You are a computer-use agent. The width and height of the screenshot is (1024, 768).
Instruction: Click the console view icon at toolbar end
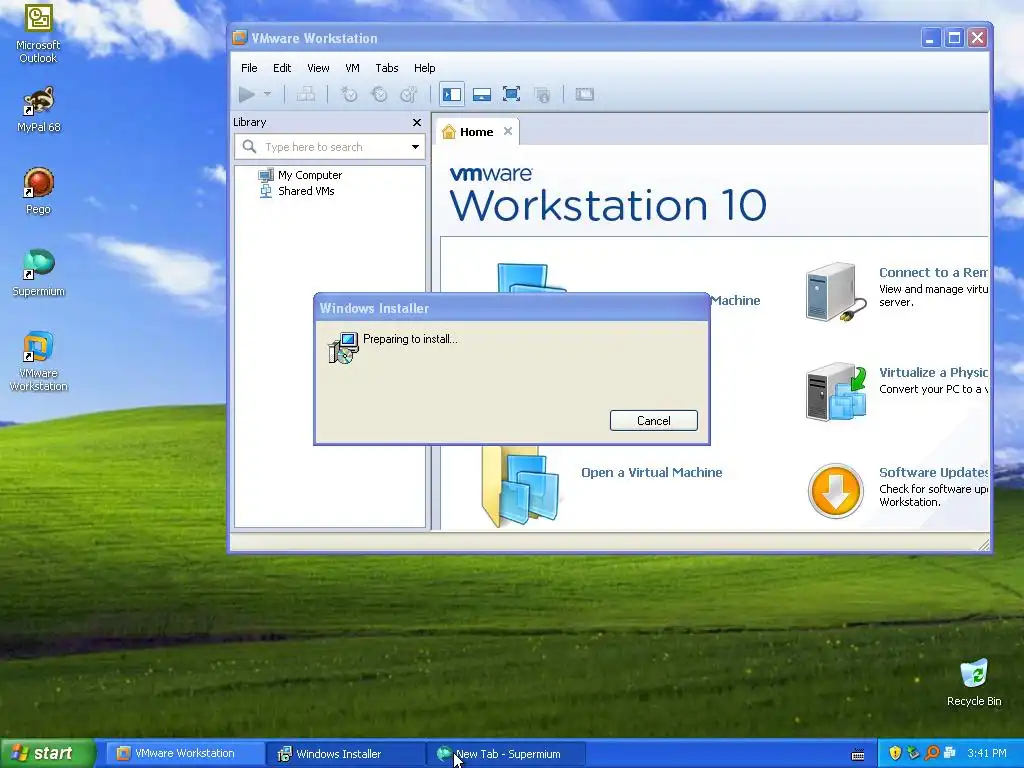(584, 95)
